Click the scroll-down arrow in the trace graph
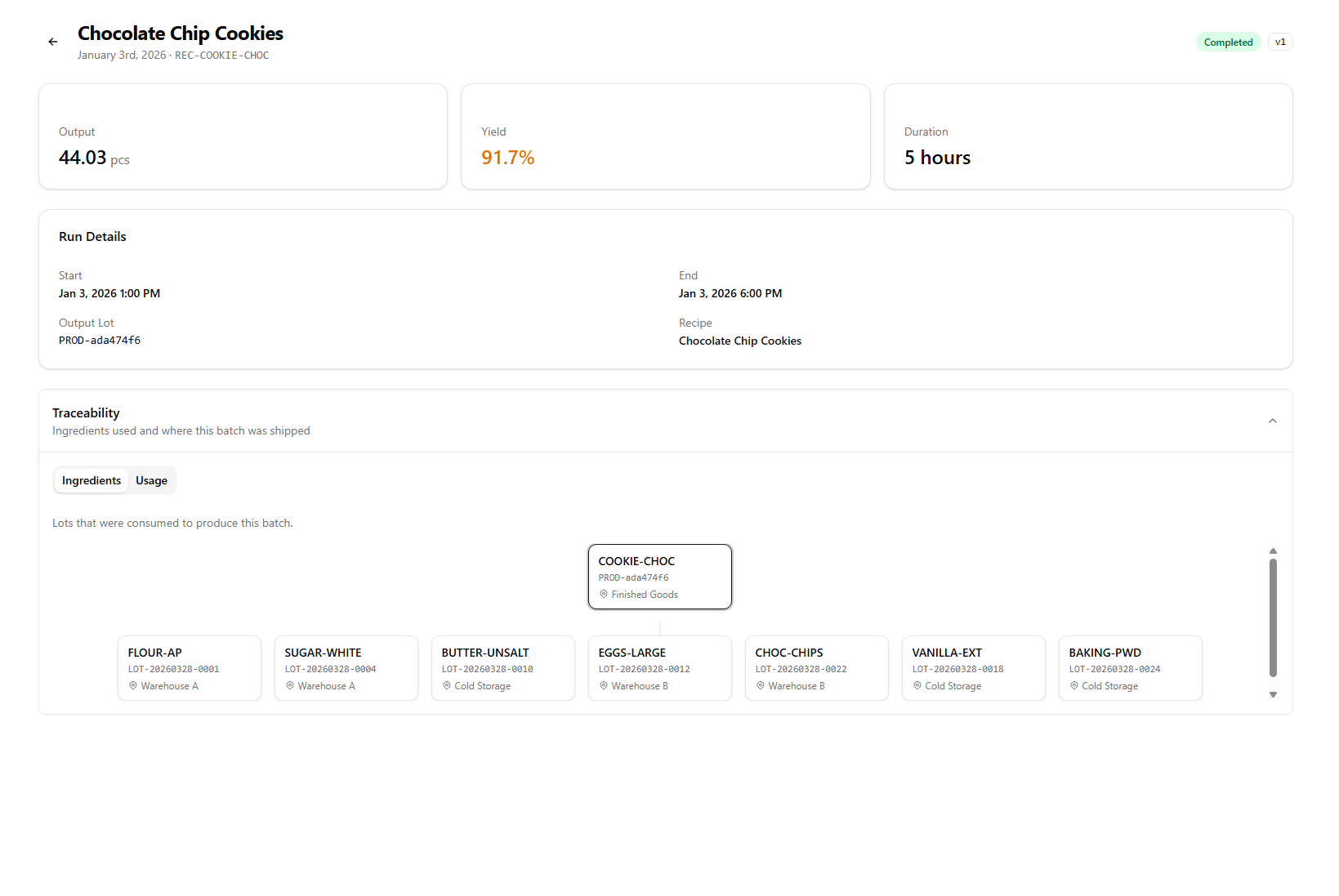The width and height of the screenshot is (1339, 896). tap(1272, 694)
